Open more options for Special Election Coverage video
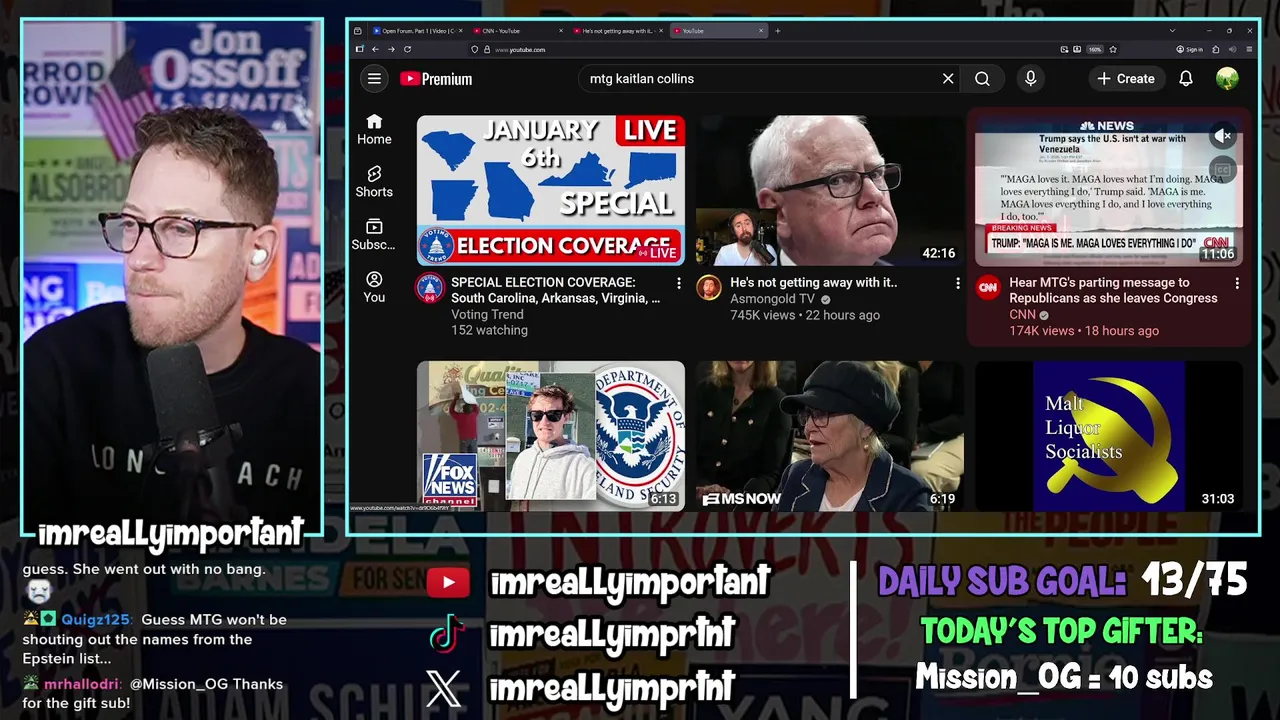The height and width of the screenshot is (720, 1280). (x=679, y=284)
